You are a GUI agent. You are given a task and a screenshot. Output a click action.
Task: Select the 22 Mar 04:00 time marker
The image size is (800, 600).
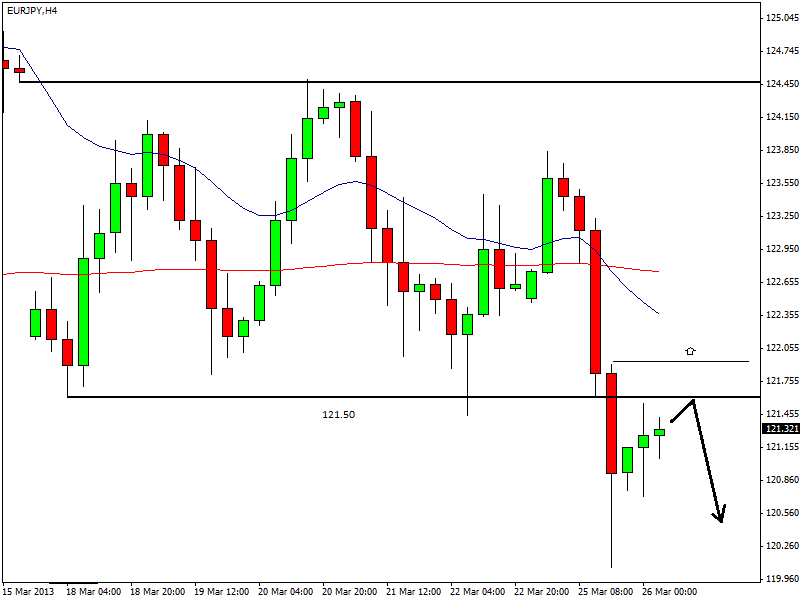(477, 591)
